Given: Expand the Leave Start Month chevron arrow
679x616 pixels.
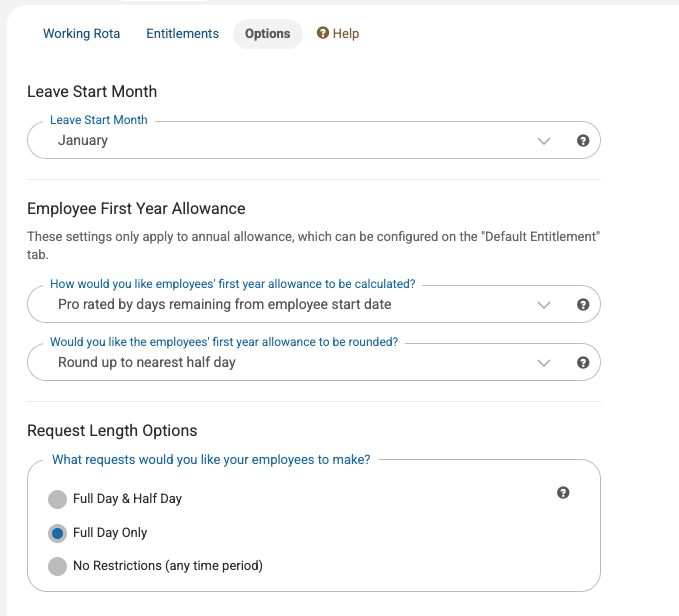Looking at the screenshot, I should [543, 141].
